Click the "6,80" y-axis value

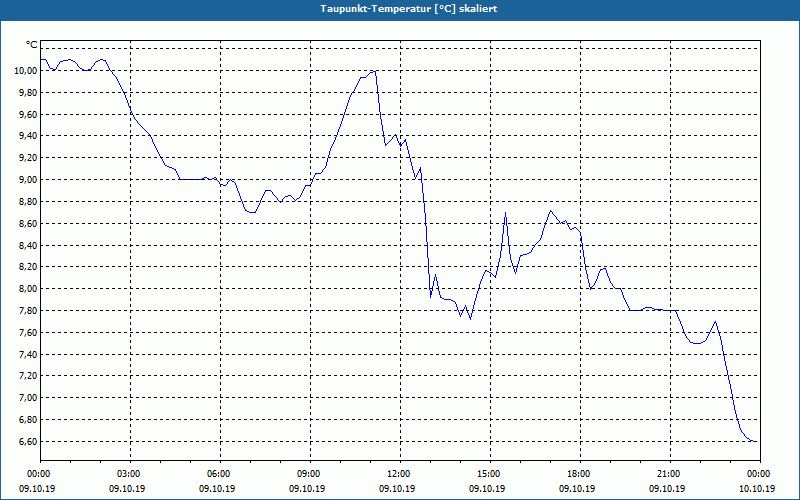coord(28,419)
